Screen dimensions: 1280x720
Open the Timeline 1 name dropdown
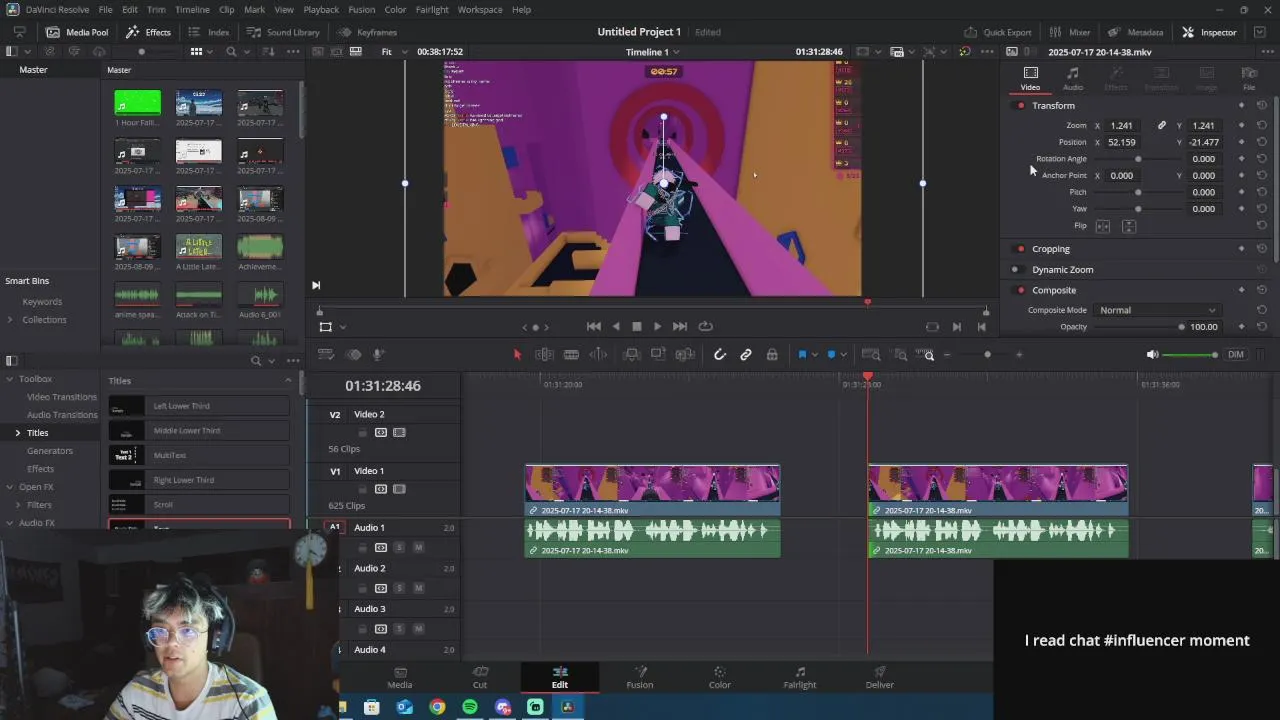[653, 52]
